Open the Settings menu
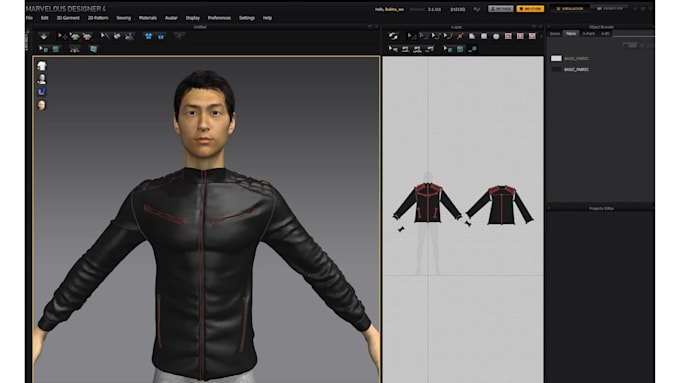The width and height of the screenshot is (680, 383). (247, 18)
